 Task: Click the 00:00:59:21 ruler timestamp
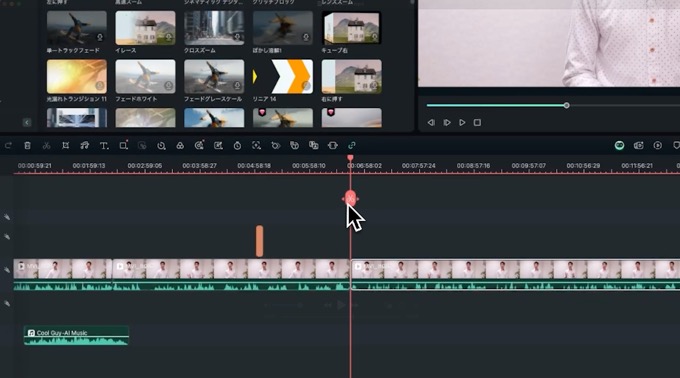[x=35, y=166]
